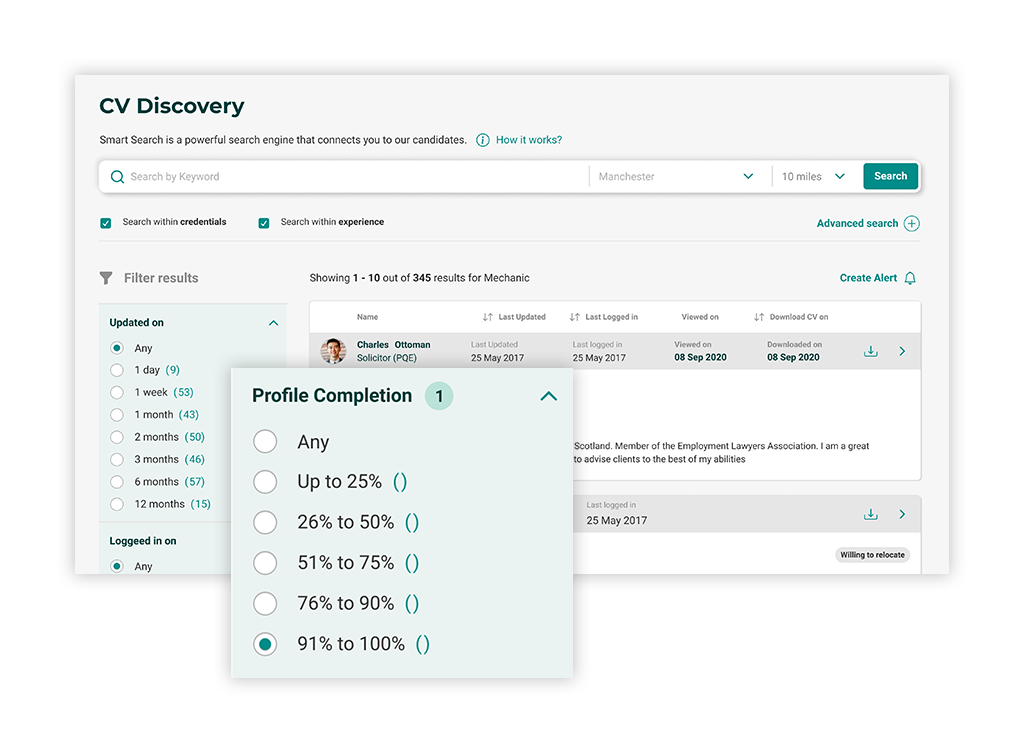
Task: Sort by Last Logged in column arrows
Action: pos(574,317)
